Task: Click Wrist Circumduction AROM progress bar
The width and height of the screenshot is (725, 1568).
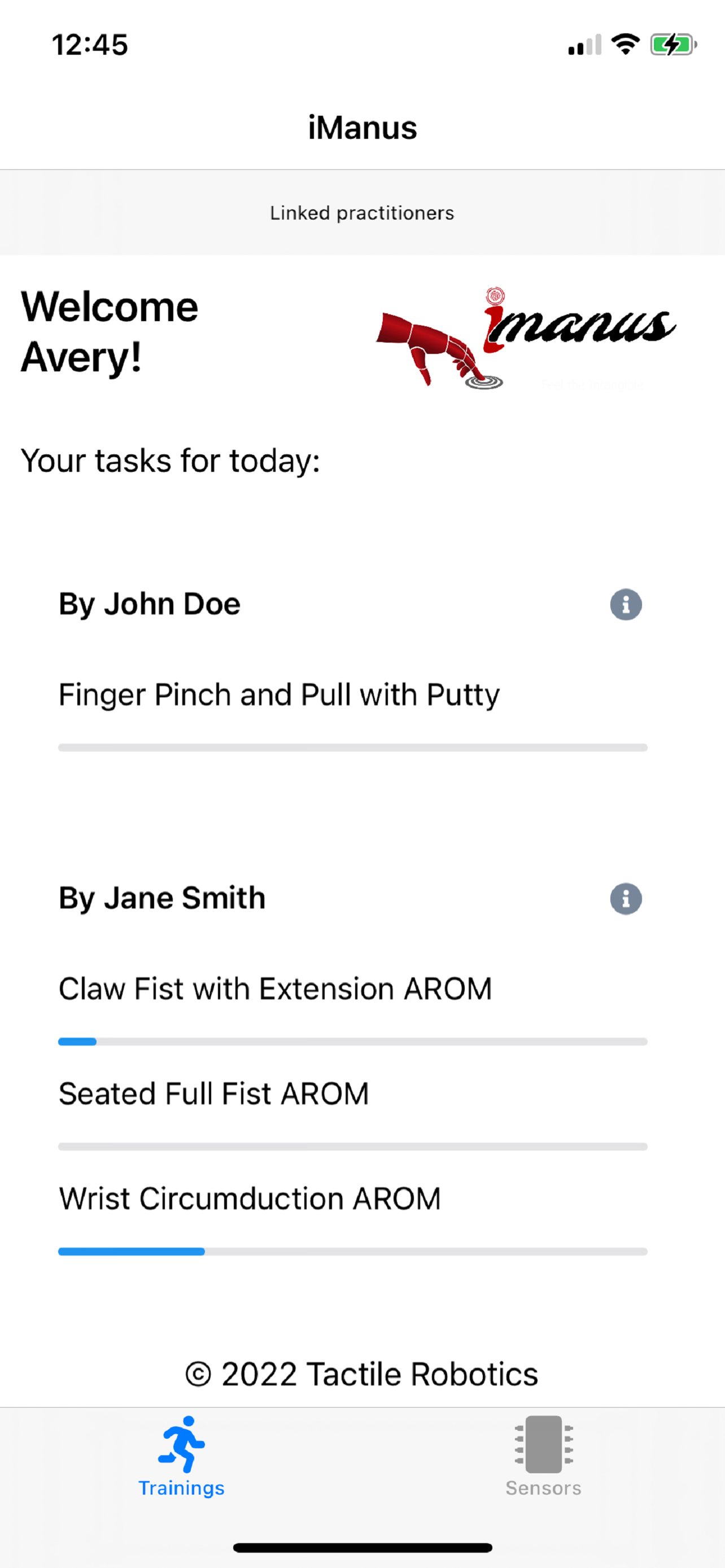Action: click(x=352, y=1251)
